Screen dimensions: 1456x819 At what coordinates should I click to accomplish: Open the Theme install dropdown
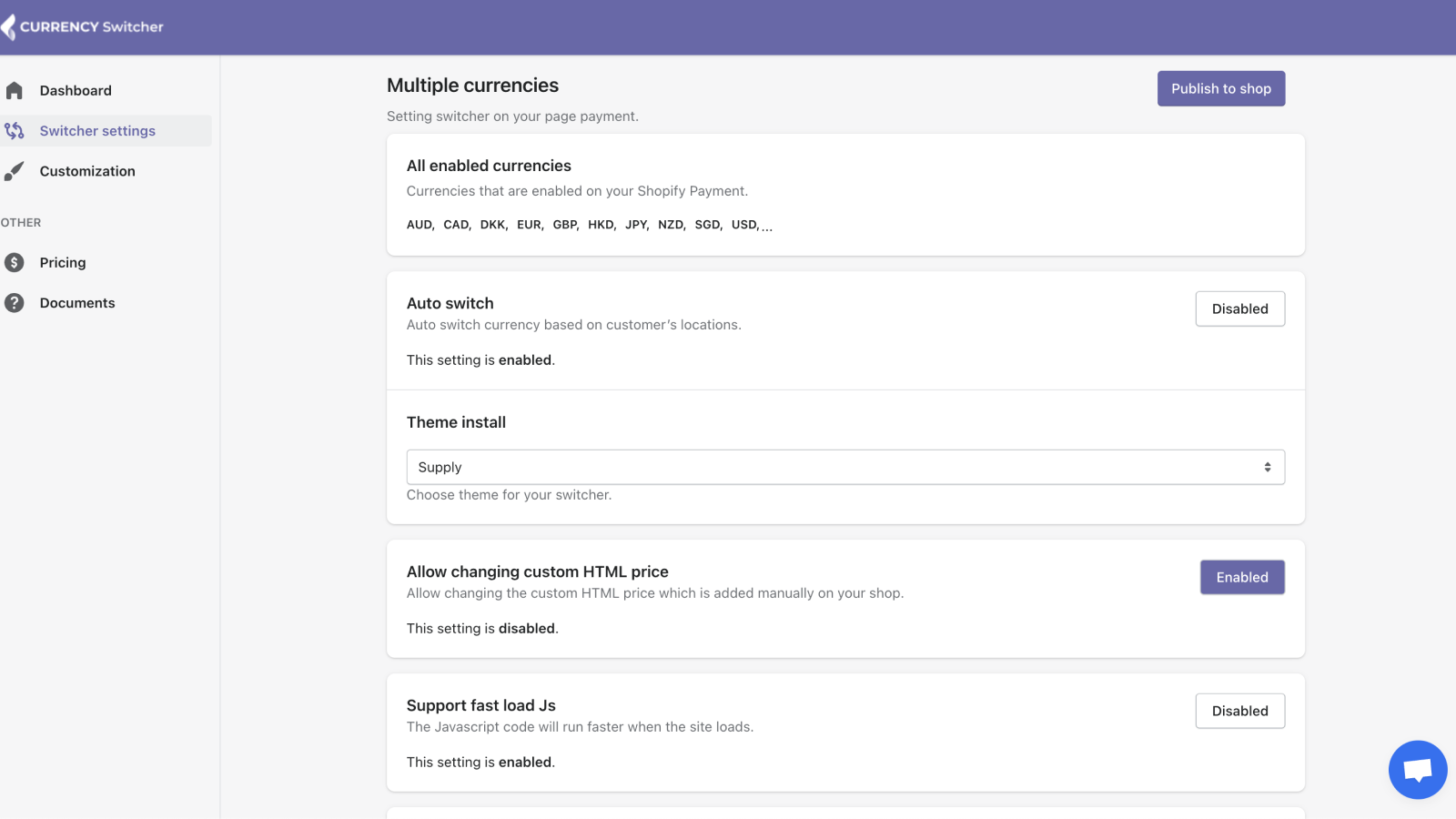(x=844, y=468)
